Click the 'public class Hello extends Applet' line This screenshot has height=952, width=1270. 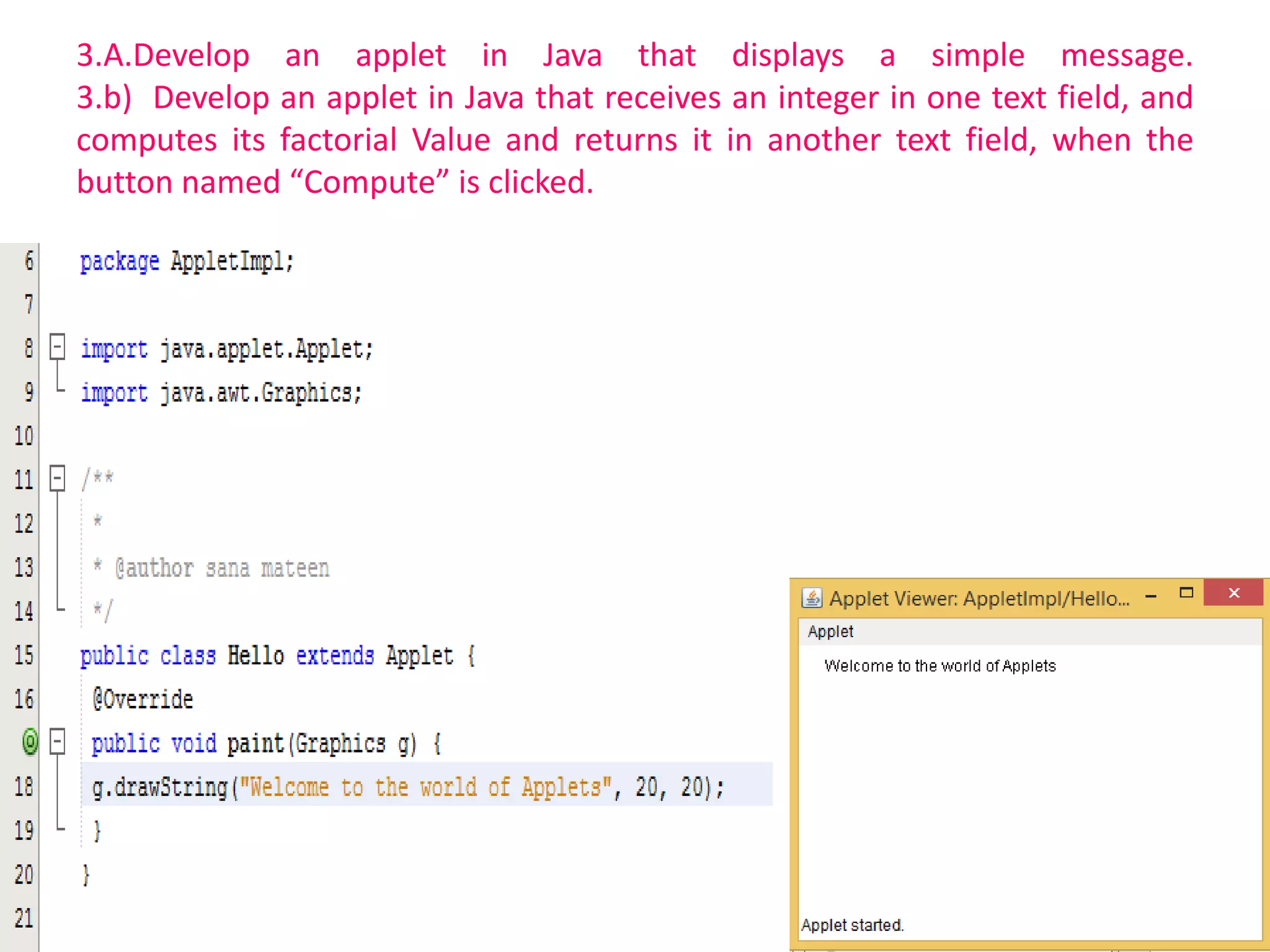tap(278, 656)
